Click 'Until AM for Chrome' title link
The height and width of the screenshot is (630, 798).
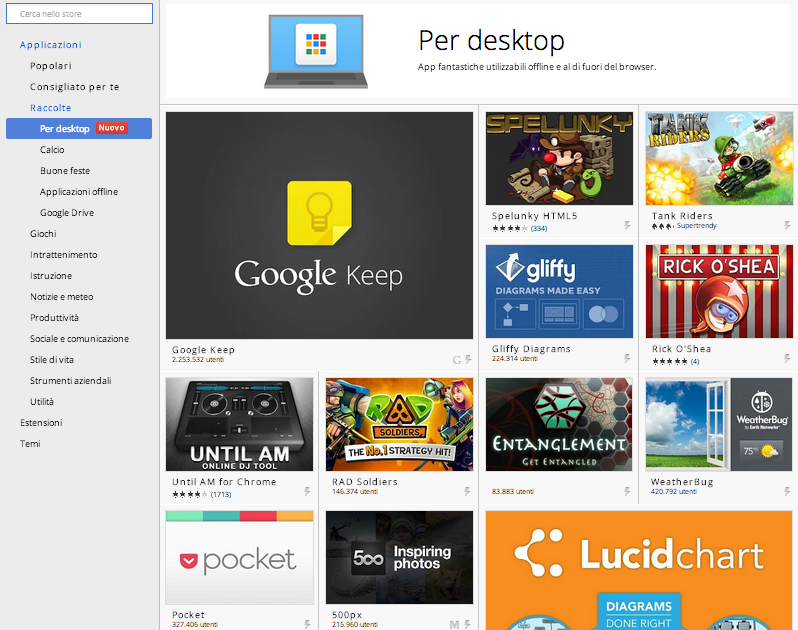pos(224,481)
